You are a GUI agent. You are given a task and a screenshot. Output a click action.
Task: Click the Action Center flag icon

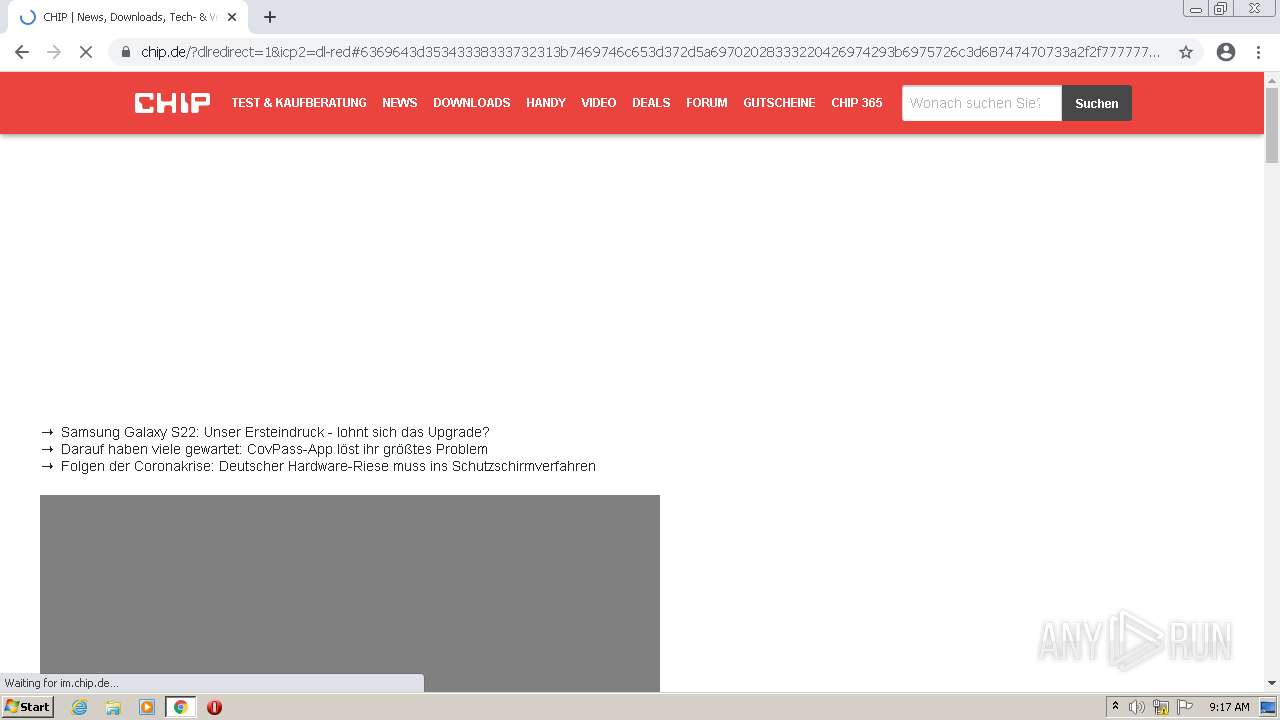[x=1185, y=707]
